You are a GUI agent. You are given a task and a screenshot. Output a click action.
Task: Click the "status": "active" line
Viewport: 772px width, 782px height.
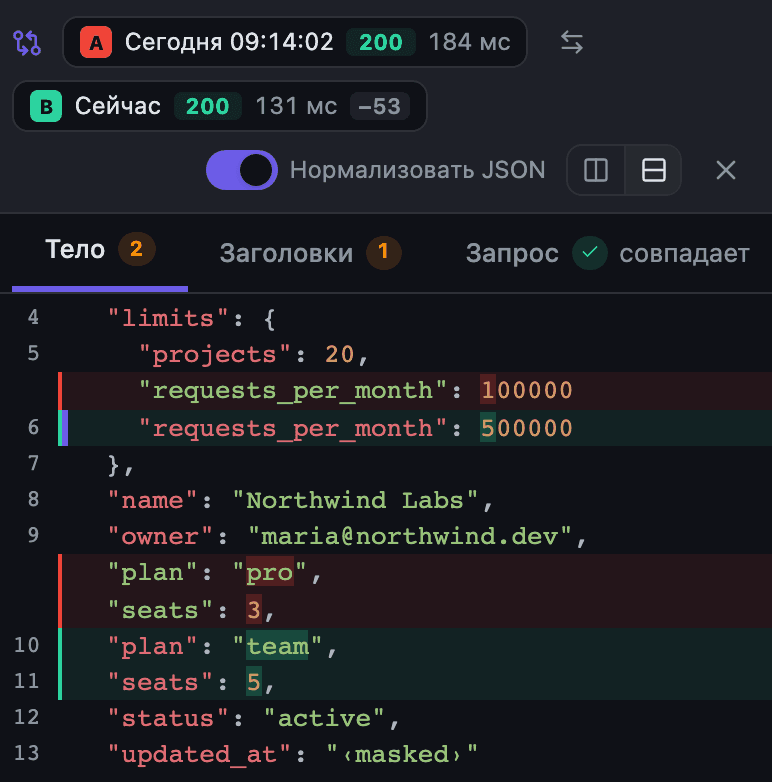point(386,718)
